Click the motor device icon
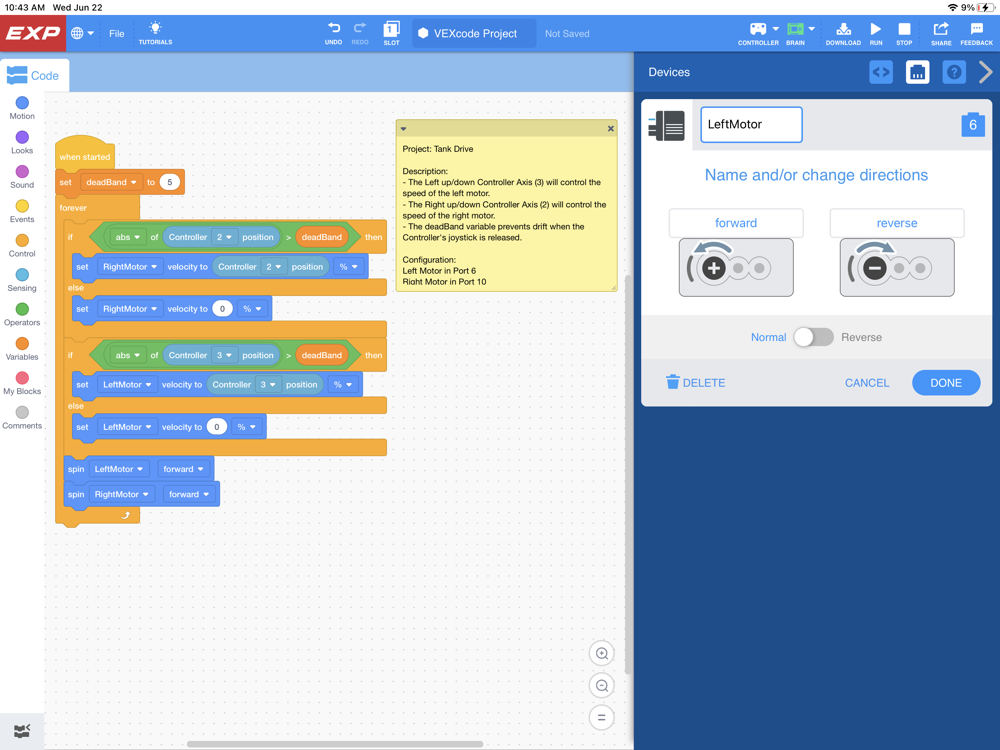The image size is (1000, 750). point(666,125)
